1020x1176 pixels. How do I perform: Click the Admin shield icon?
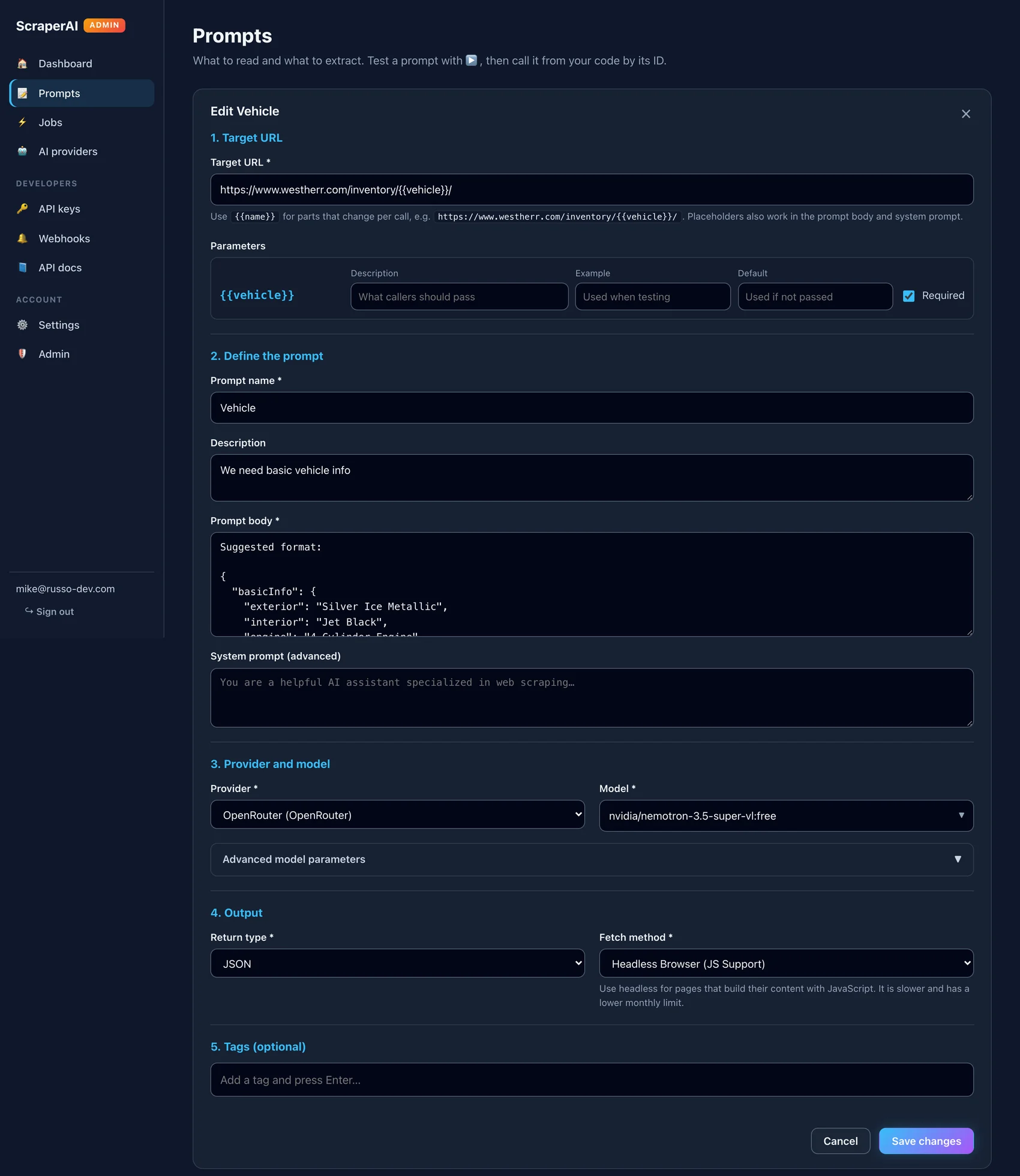click(22, 354)
